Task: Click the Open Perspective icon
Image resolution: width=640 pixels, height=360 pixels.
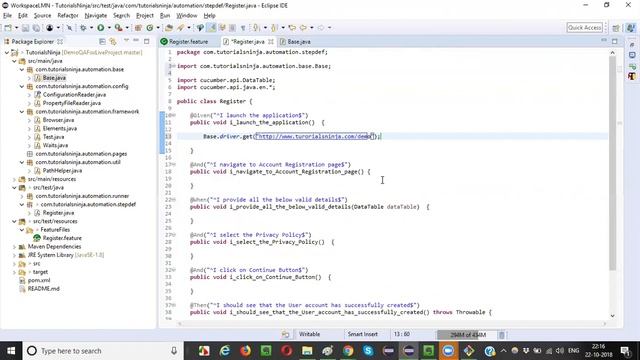Action: point(616,28)
